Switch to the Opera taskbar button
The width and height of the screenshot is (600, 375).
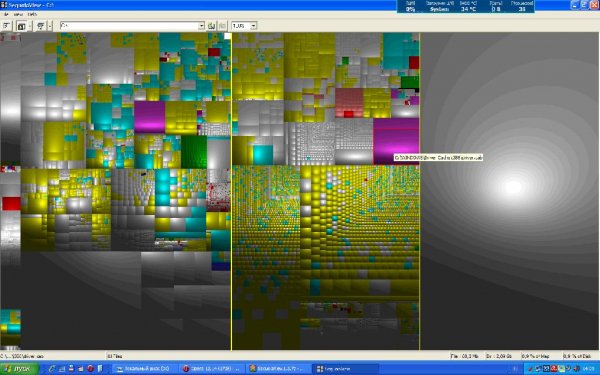click(x=212, y=368)
